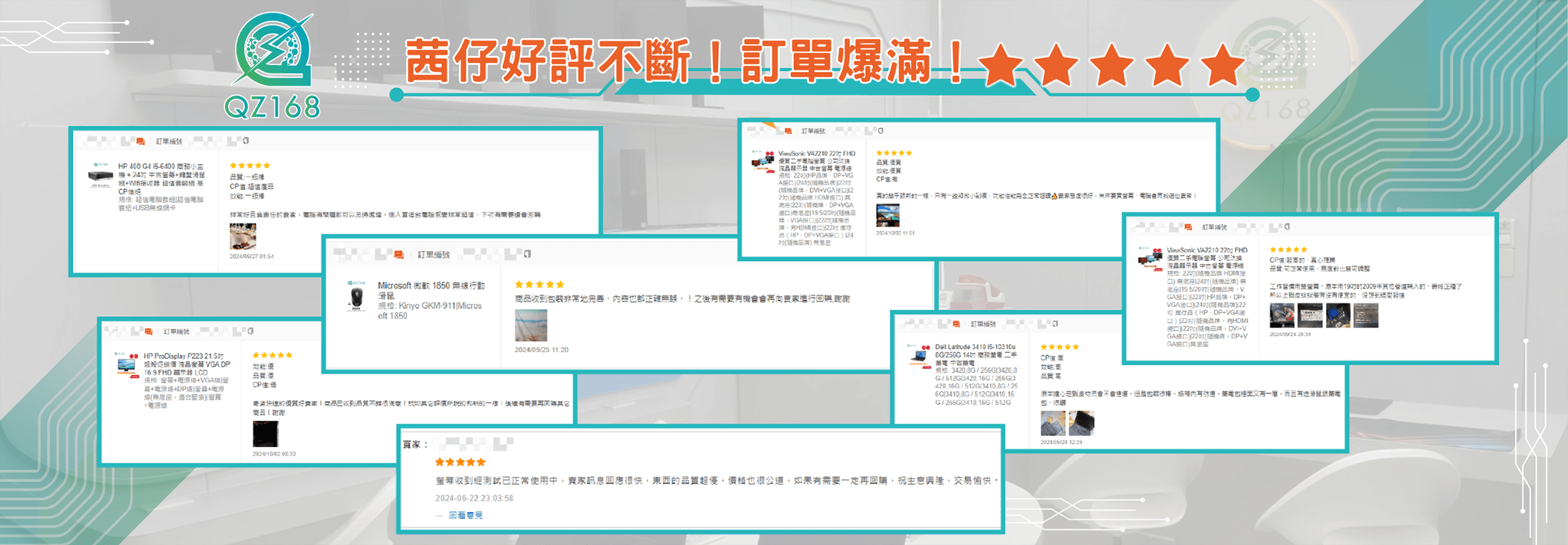This screenshot has height=545, width=1568.
Task: Click the date 2024/06/27 01:54
Action: (251, 256)
